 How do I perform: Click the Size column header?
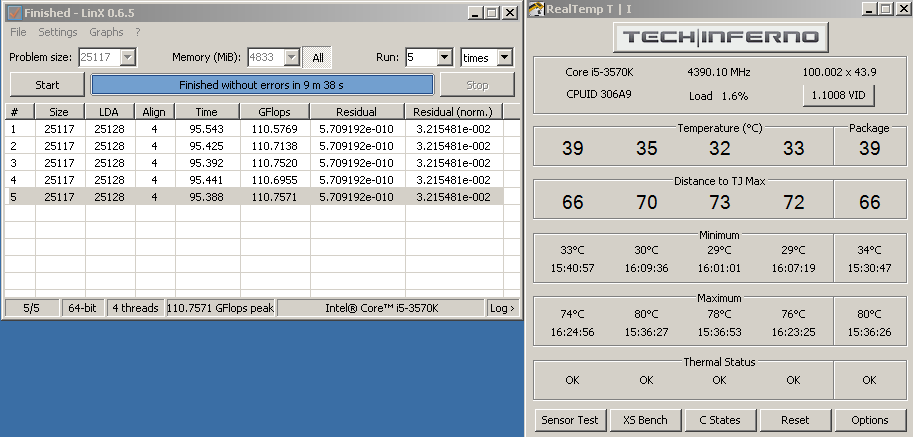pyautogui.click(x=59, y=112)
